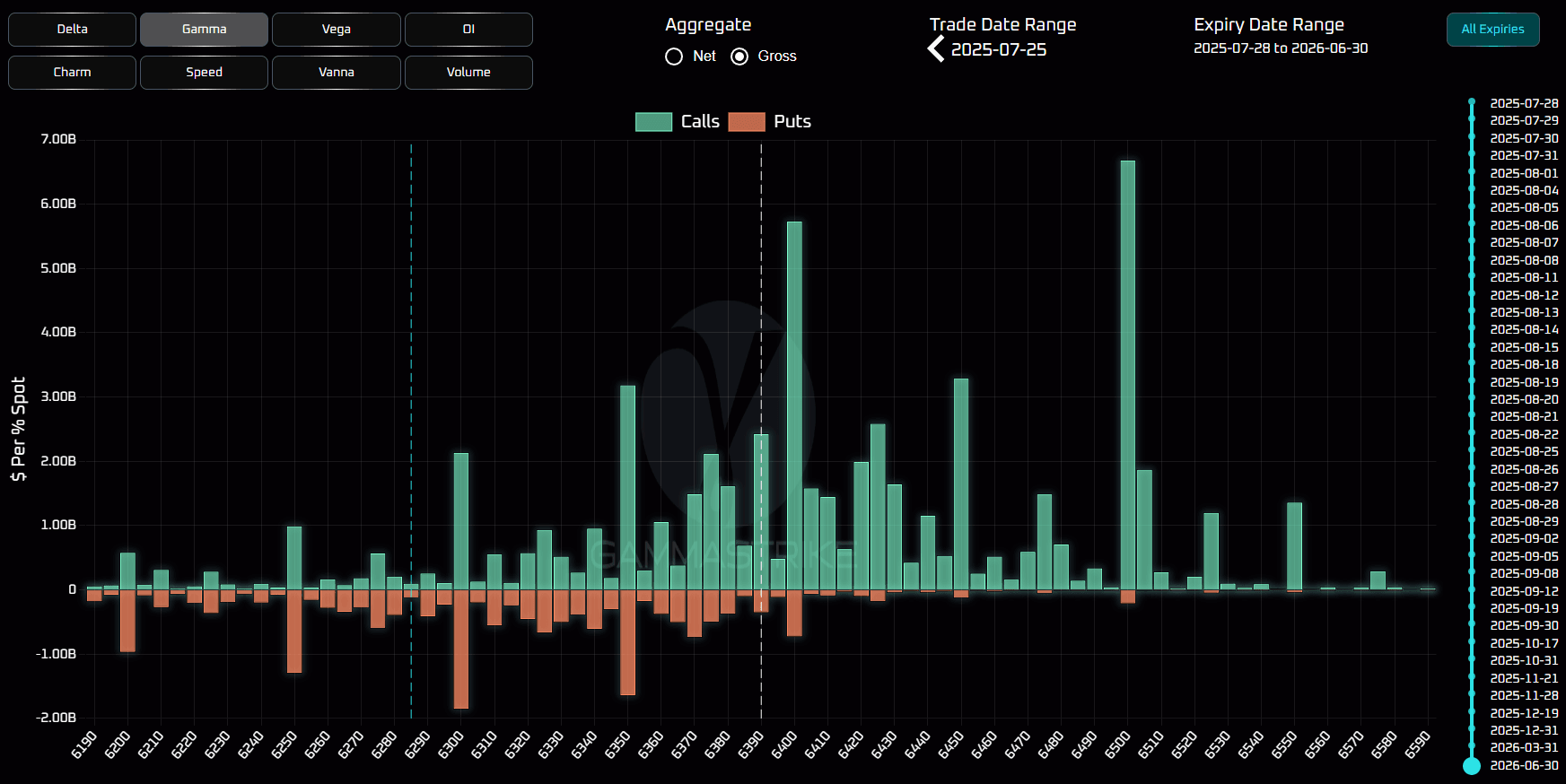Select the 2025-09-19 expiry on the timeline
The width and height of the screenshot is (1566, 784).
pos(1472,608)
